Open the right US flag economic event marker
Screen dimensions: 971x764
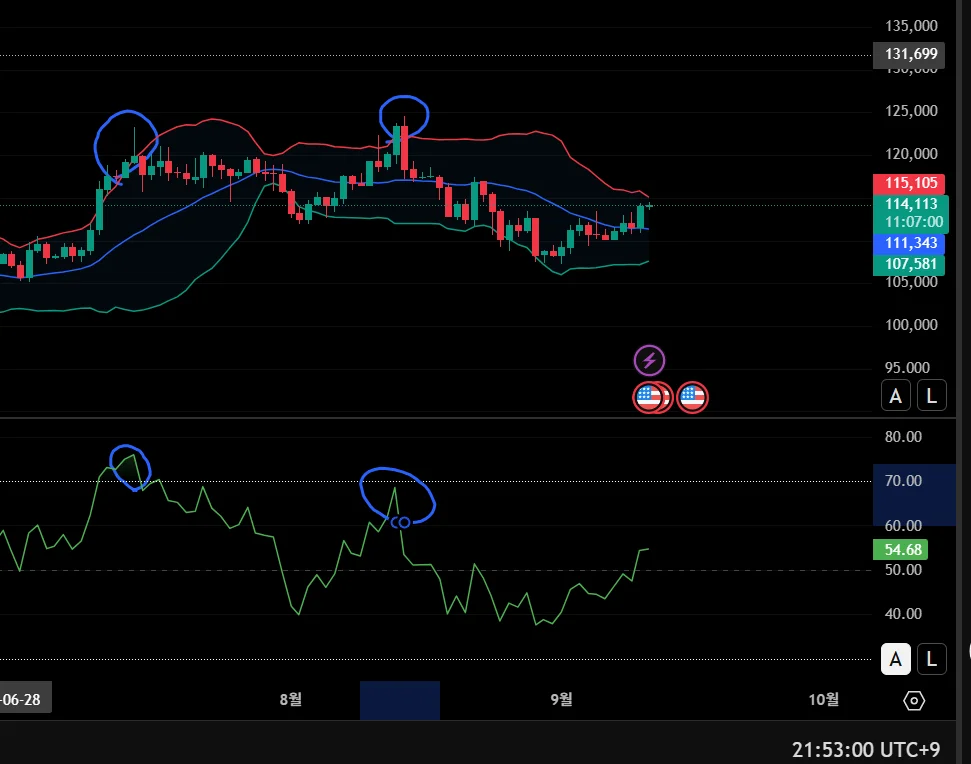[x=692, y=397]
